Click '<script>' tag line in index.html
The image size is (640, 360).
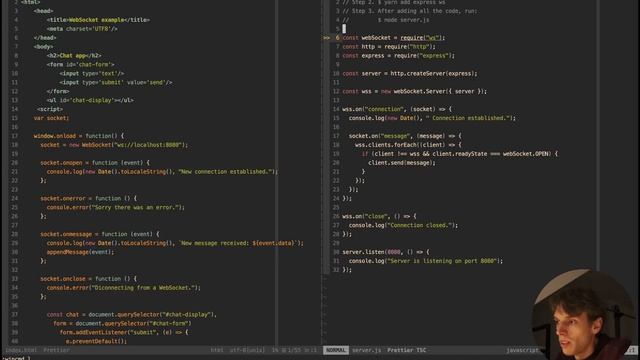tap(50, 109)
